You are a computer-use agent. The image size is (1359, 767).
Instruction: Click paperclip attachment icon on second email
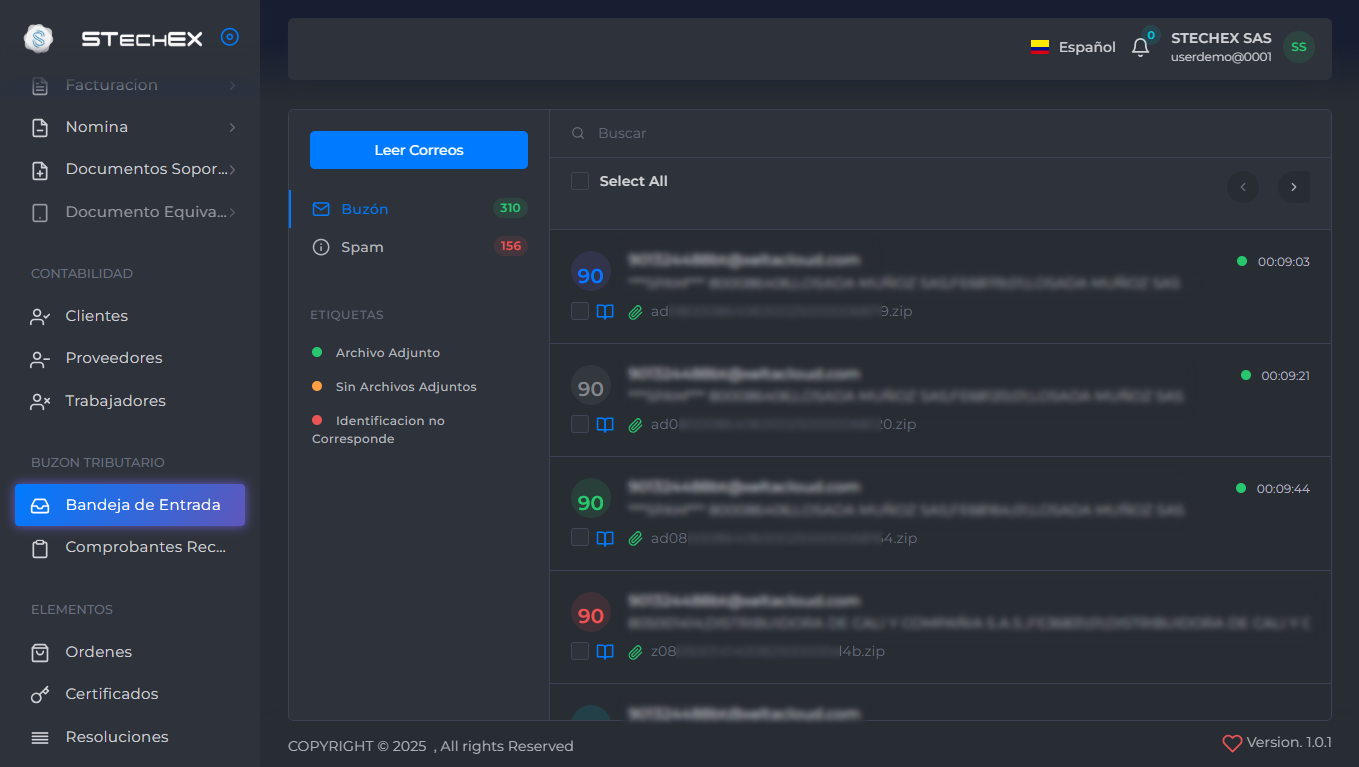(634, 425)
